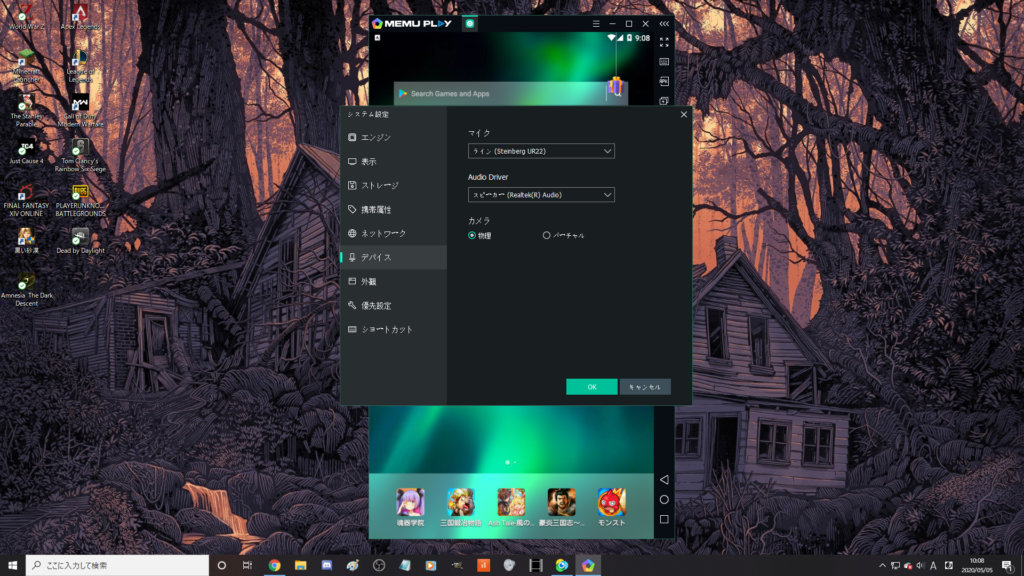Click the キャンセル button
This screenshot has width=1024, height=576.
645,387
